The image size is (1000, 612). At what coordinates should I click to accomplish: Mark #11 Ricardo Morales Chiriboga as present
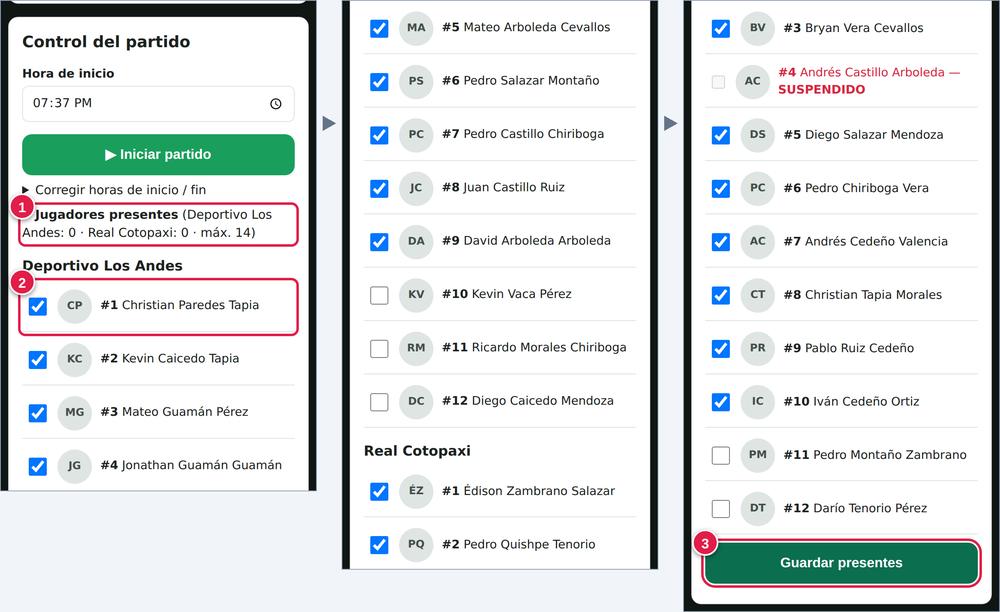click(x=379, y=349)
